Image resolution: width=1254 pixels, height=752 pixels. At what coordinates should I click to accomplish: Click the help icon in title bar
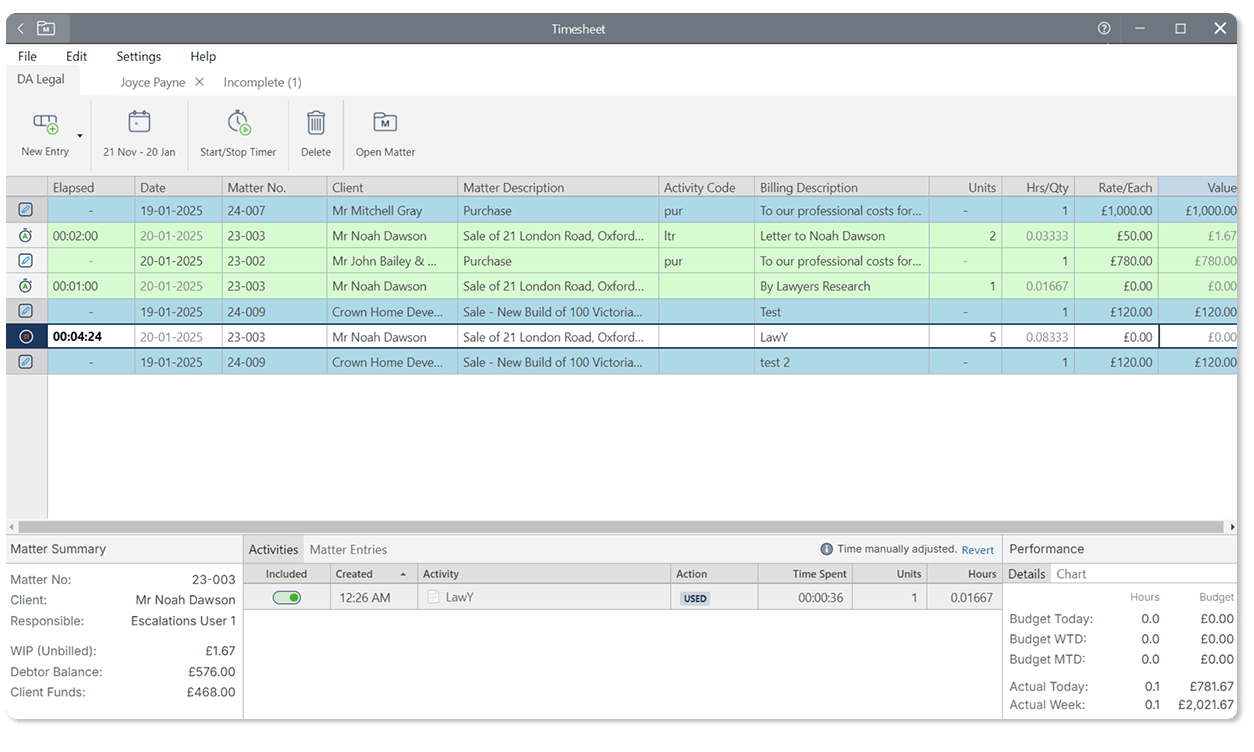point(1104,29)
